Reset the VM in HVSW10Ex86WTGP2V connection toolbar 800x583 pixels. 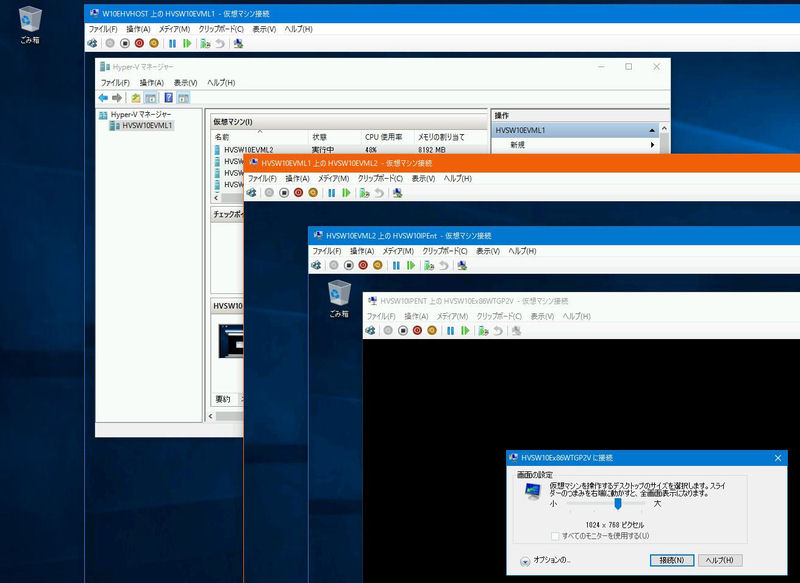point(465,331)
